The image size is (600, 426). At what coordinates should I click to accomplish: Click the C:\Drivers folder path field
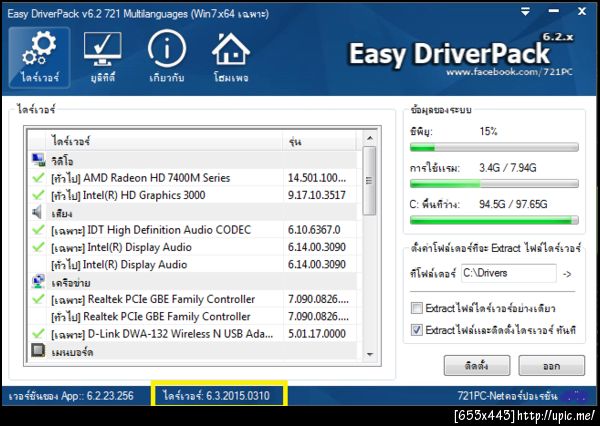509,273
